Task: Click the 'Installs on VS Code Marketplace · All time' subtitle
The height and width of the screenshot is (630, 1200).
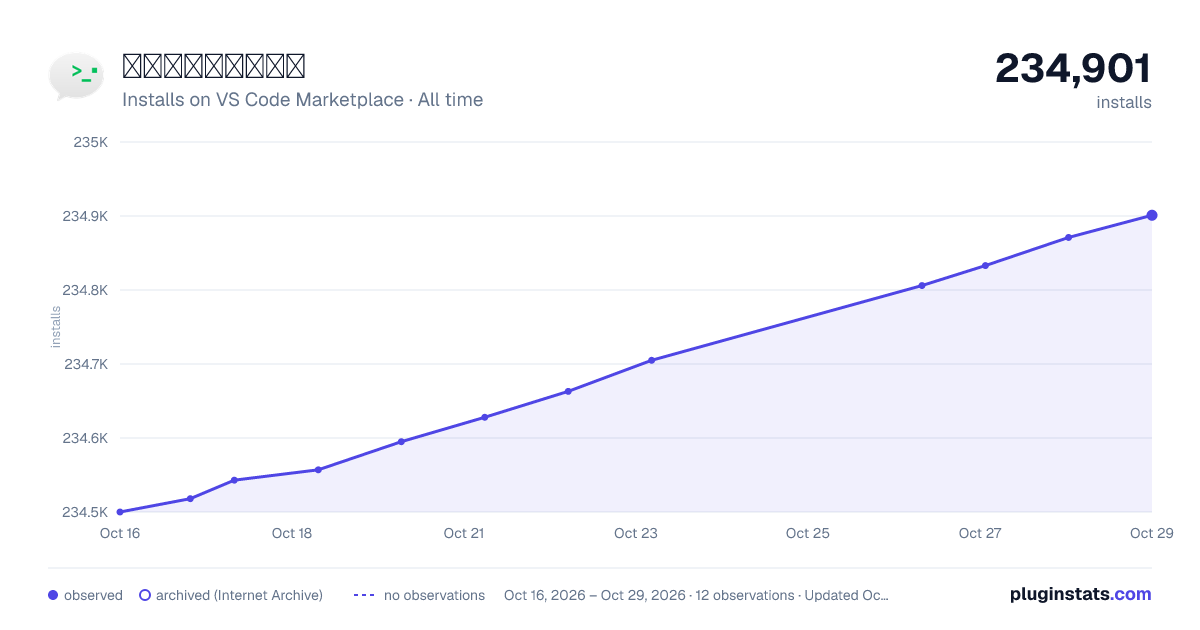Action: 302,100
